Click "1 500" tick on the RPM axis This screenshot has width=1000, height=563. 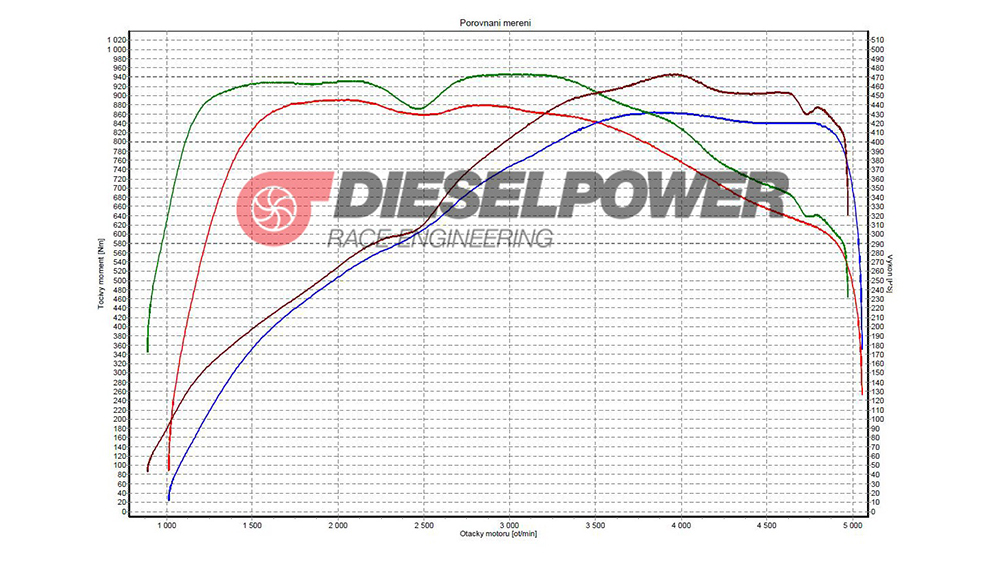(x=252, y=525)
